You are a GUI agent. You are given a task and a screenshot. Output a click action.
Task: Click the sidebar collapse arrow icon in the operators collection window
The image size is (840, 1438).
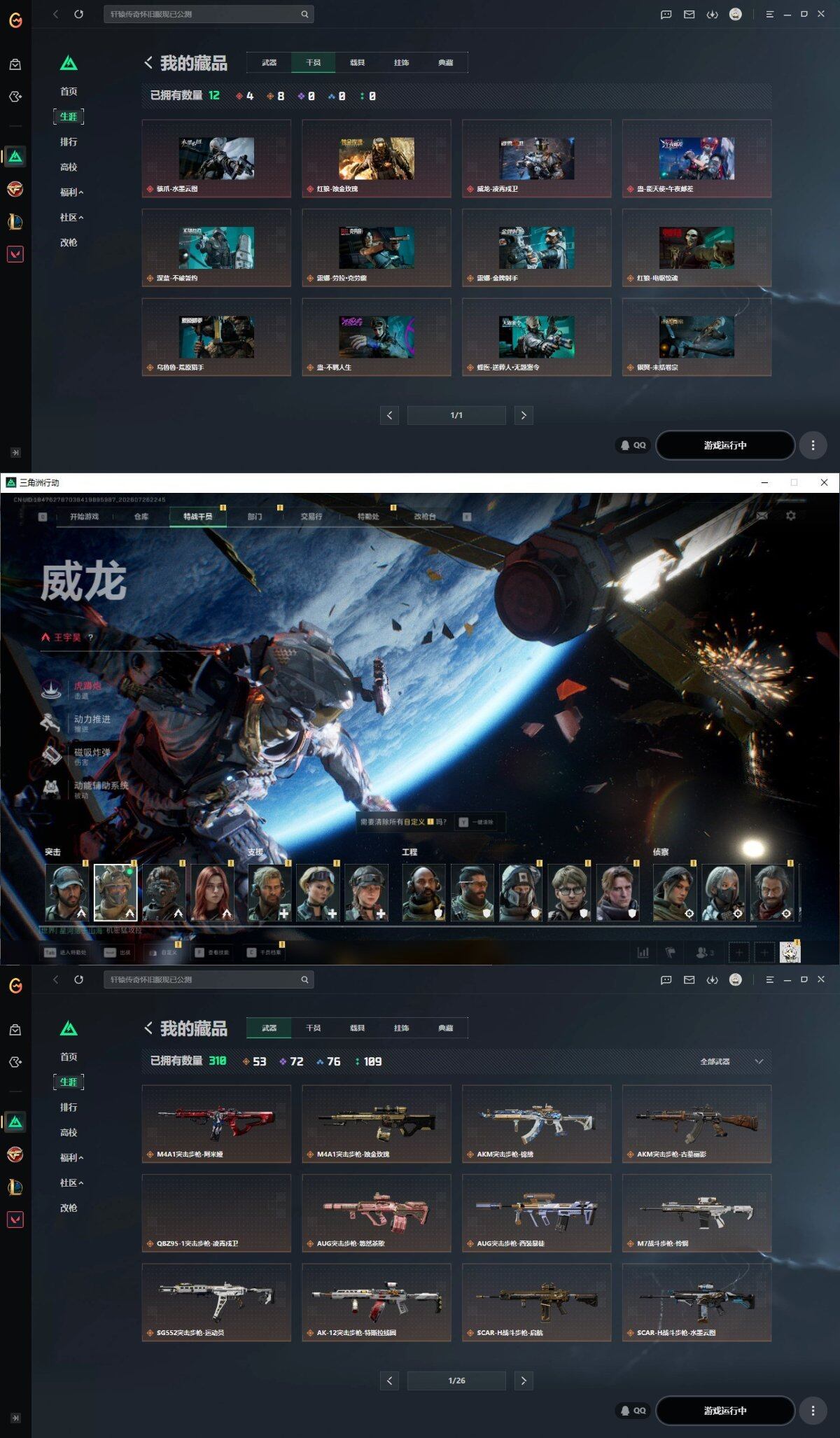(x=15, y=453)
